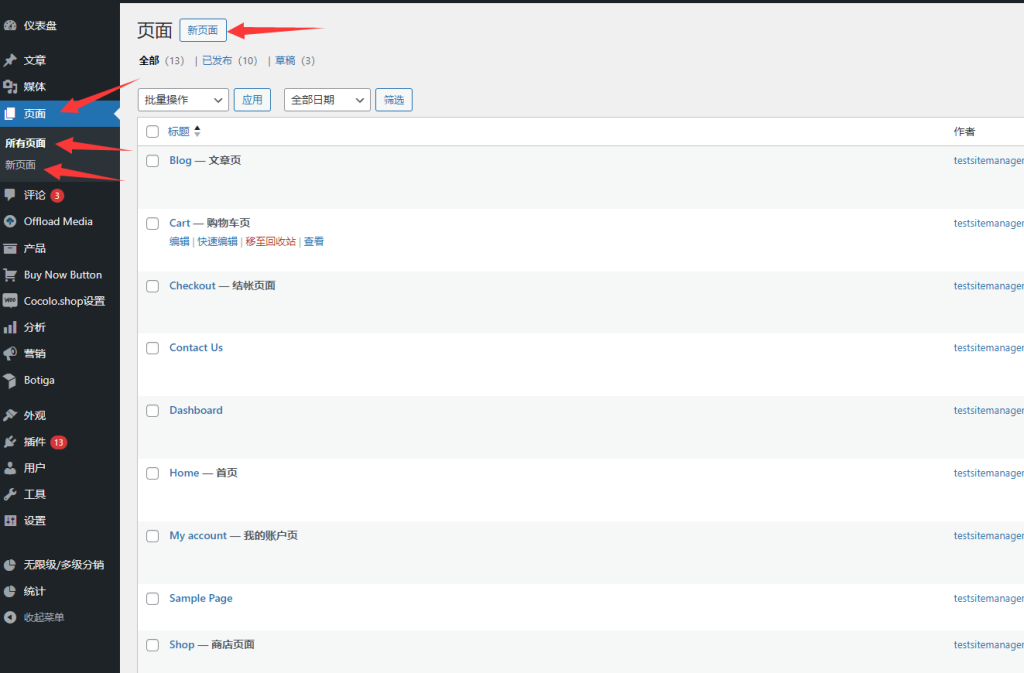Click the Posts pushpin icon

(10, 60)
